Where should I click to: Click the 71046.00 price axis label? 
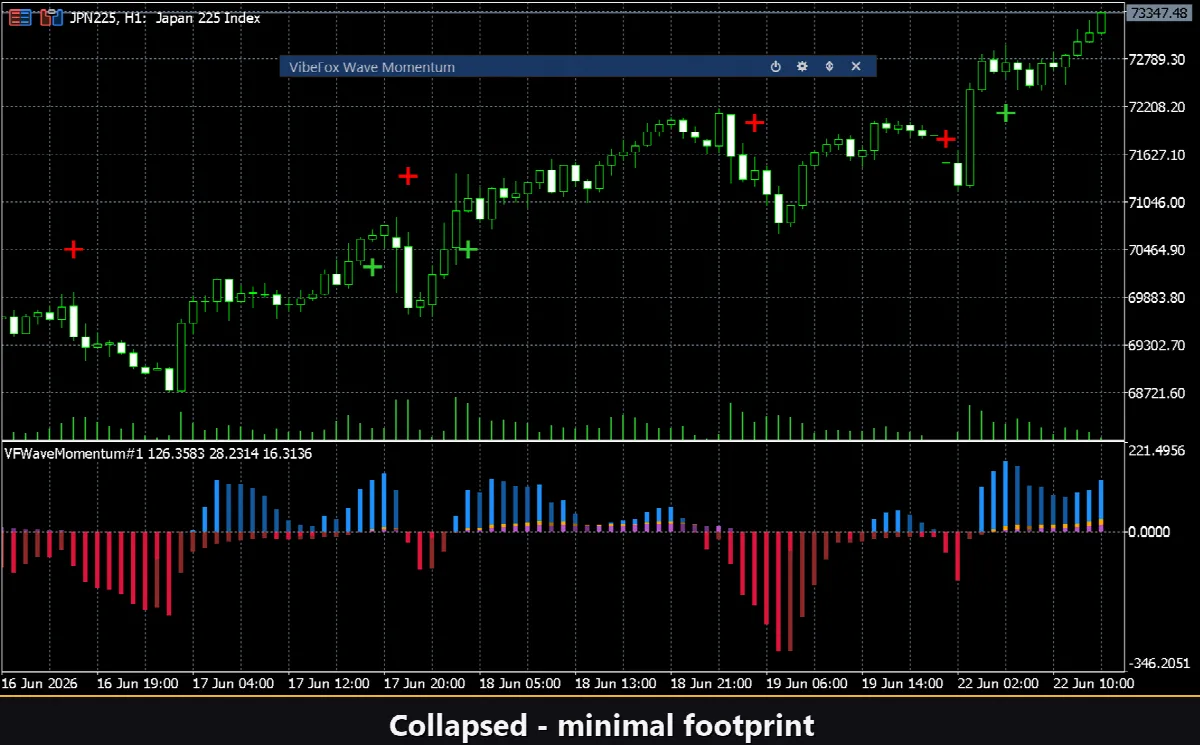(1157, 203)
